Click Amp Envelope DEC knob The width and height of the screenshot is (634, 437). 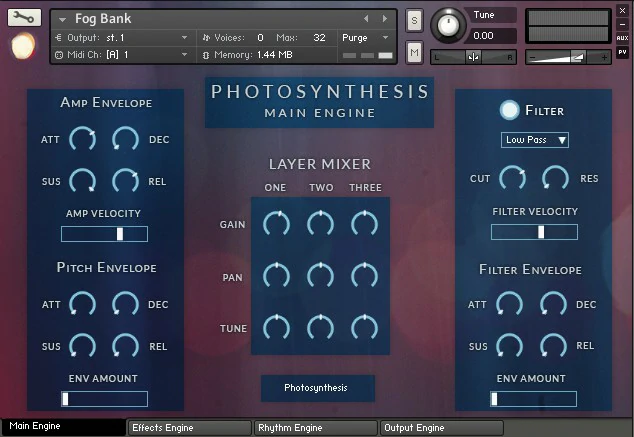[125, 139]
